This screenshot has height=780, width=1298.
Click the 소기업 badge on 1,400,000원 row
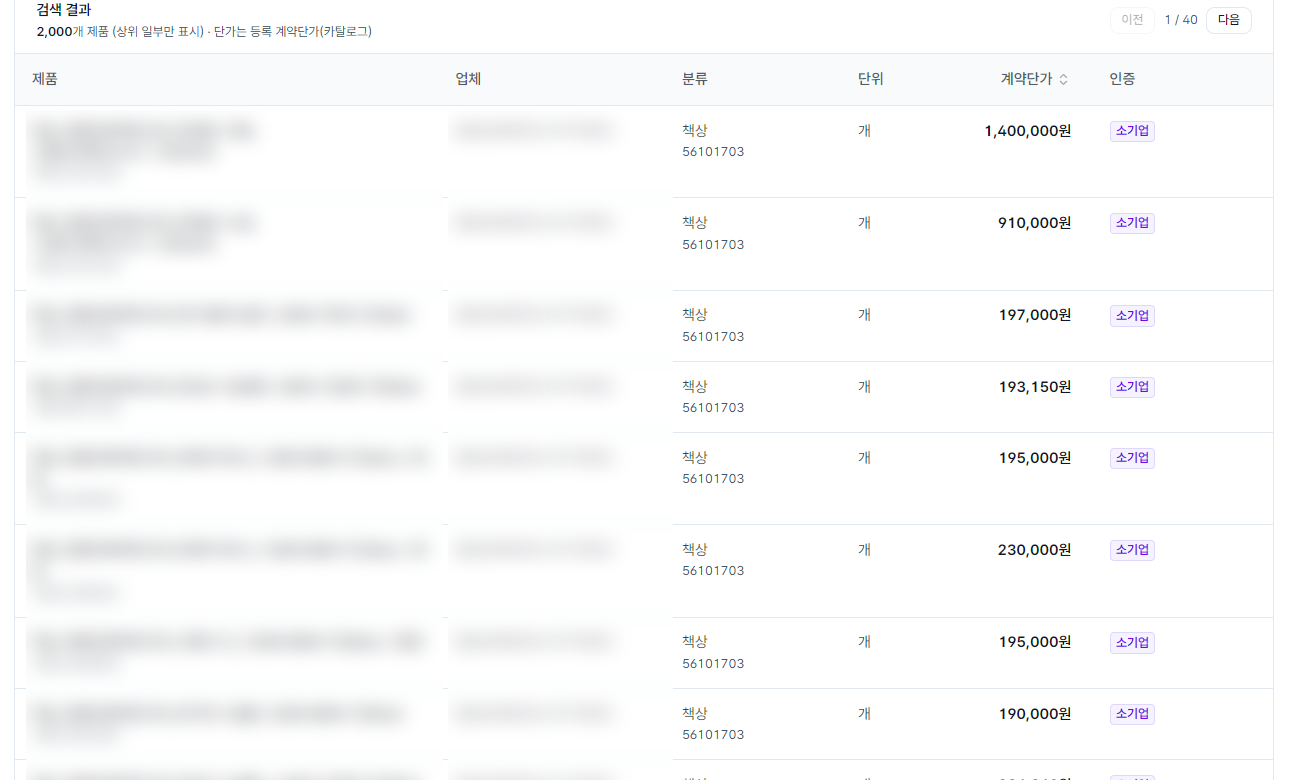[x=1132, y=131]
